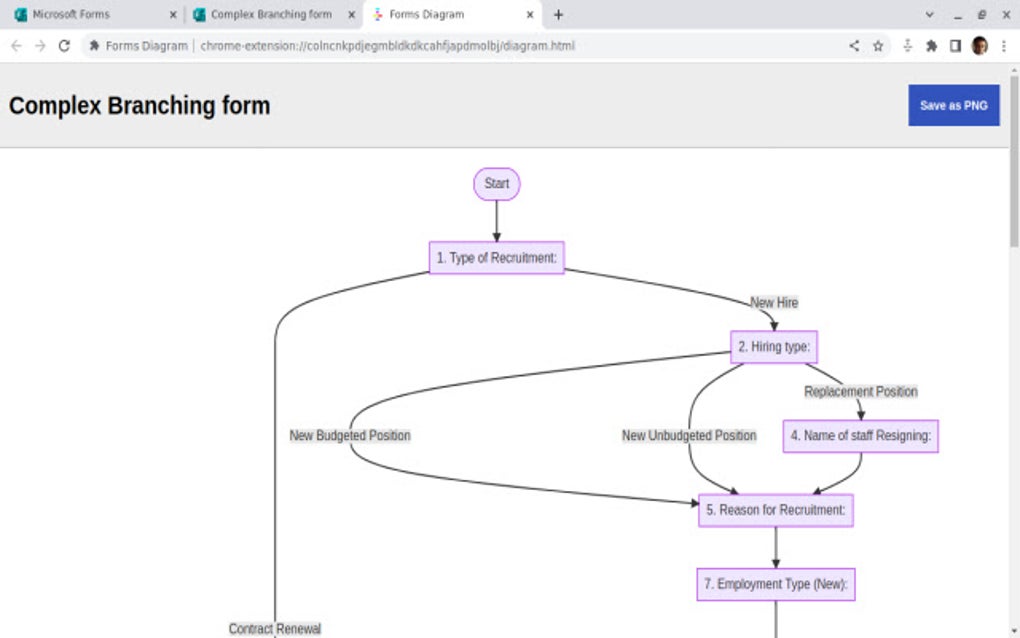Click the Save as PNG button
This screenshot has height=638, width=1020.
(x=953, y=105)
